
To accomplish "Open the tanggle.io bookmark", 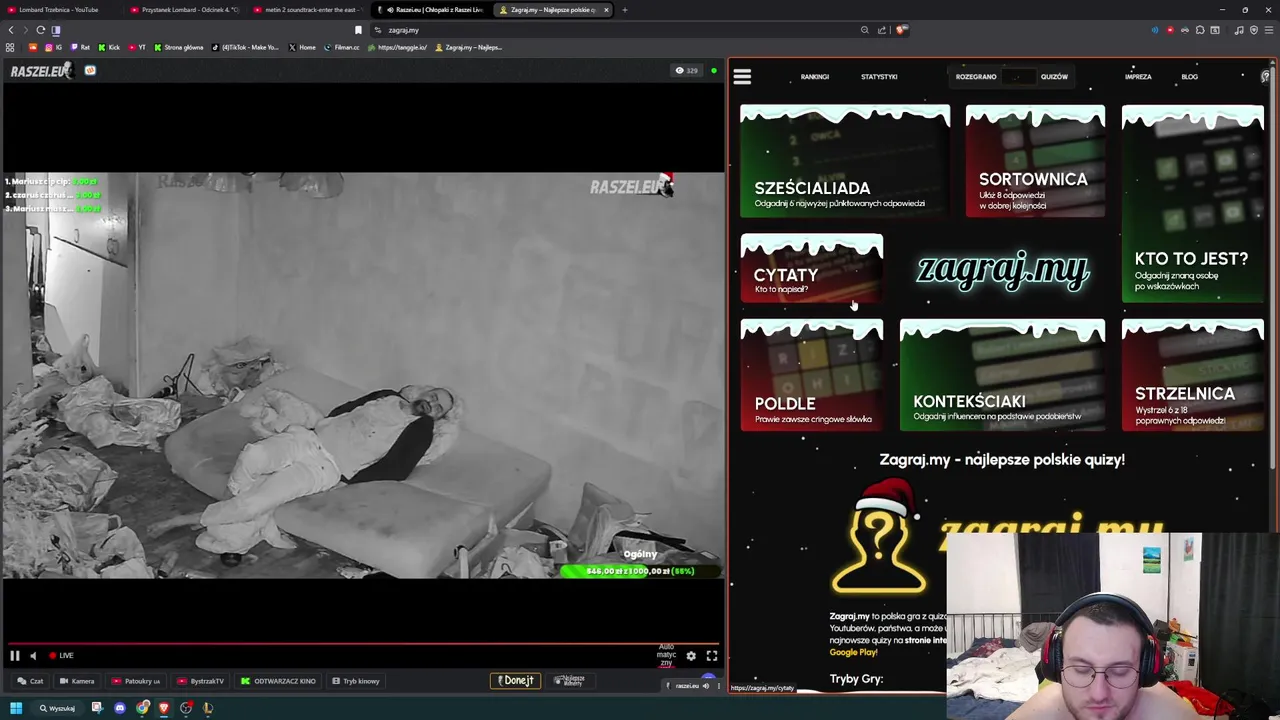I will click(398, 47).
